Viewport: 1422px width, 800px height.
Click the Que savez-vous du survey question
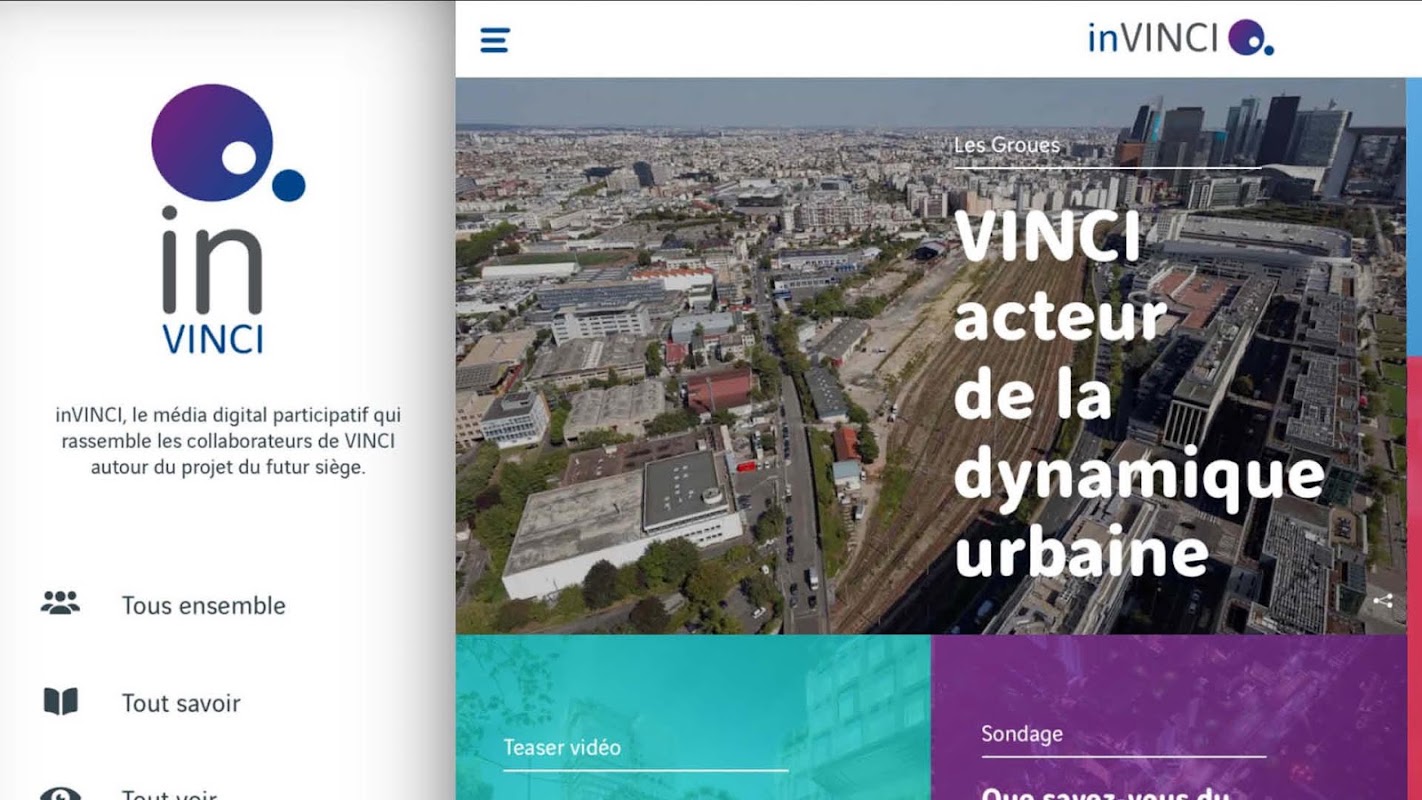pyautogui.click(x=1105, y=794)
